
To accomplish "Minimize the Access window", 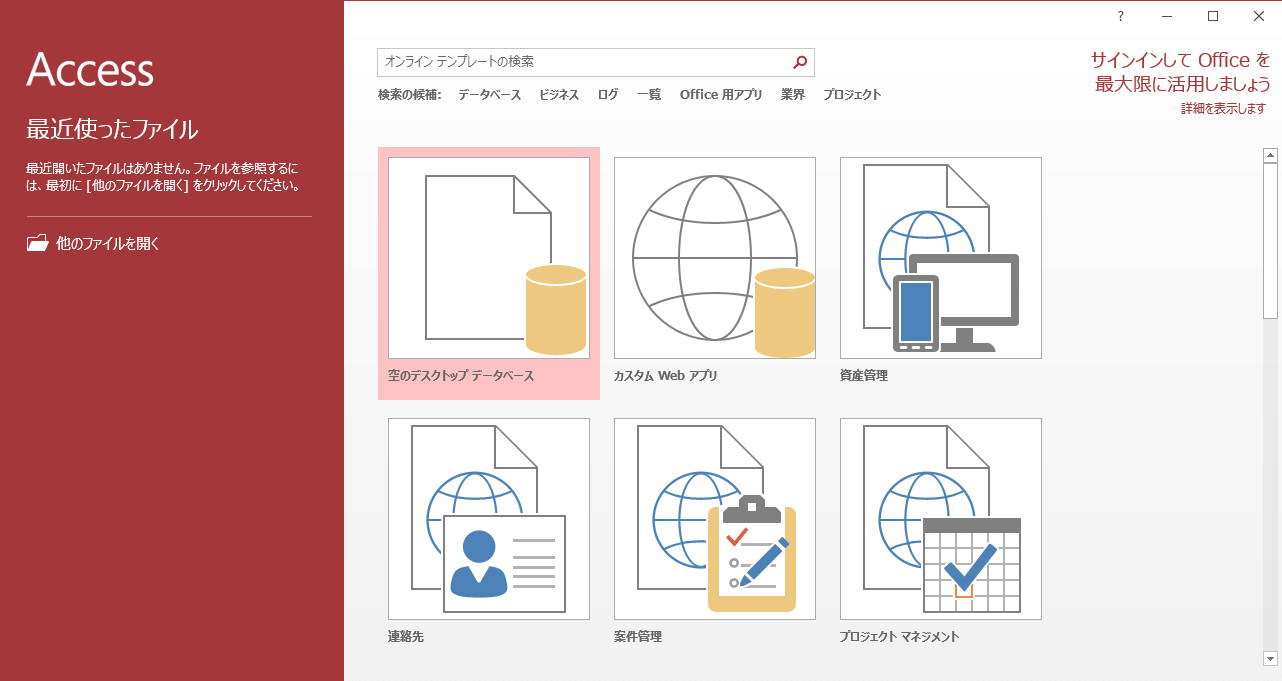I will tap(1167, 16).
